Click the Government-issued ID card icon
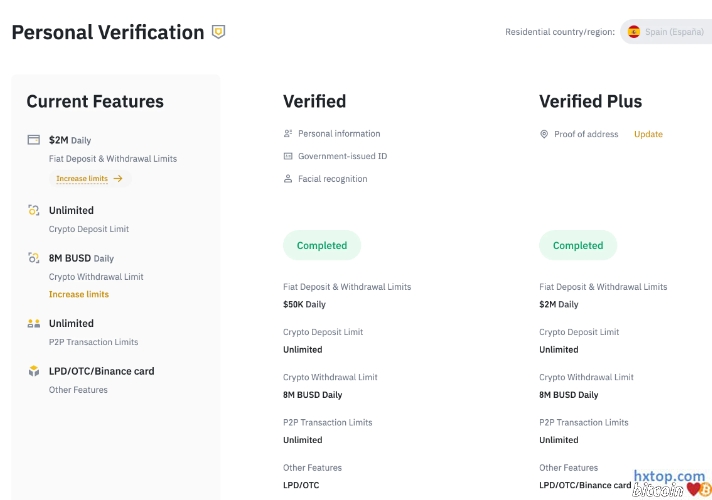This screenshot has width=712, height=500. coord(288,156)
